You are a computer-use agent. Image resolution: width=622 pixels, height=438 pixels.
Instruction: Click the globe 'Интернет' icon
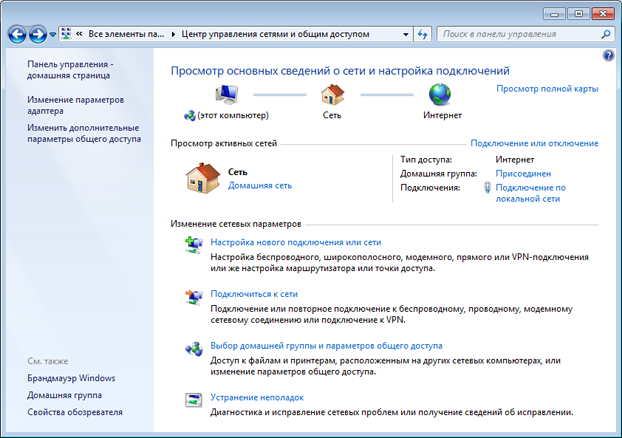[x=440, y=94]
